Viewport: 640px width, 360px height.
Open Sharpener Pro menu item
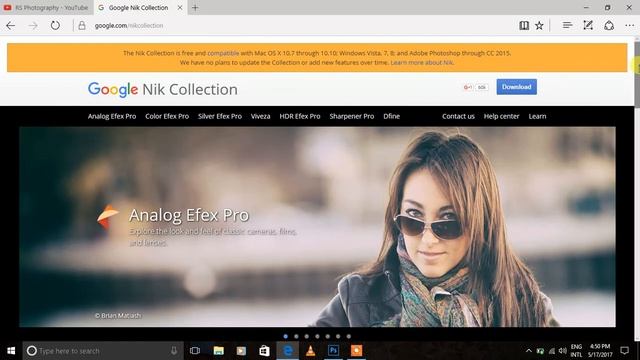351,116
